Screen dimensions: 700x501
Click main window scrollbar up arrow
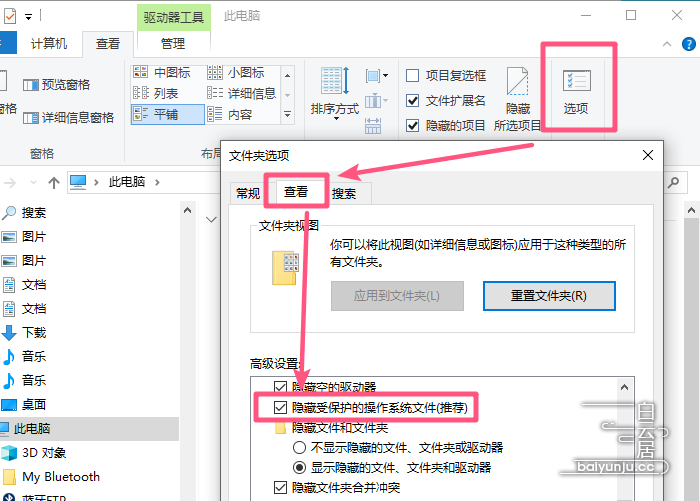pos(692,210)
